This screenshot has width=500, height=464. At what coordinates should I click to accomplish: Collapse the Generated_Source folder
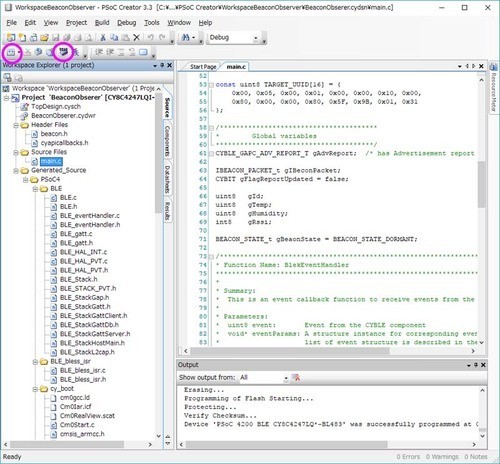pyautogui.click(x=16, y=171)
